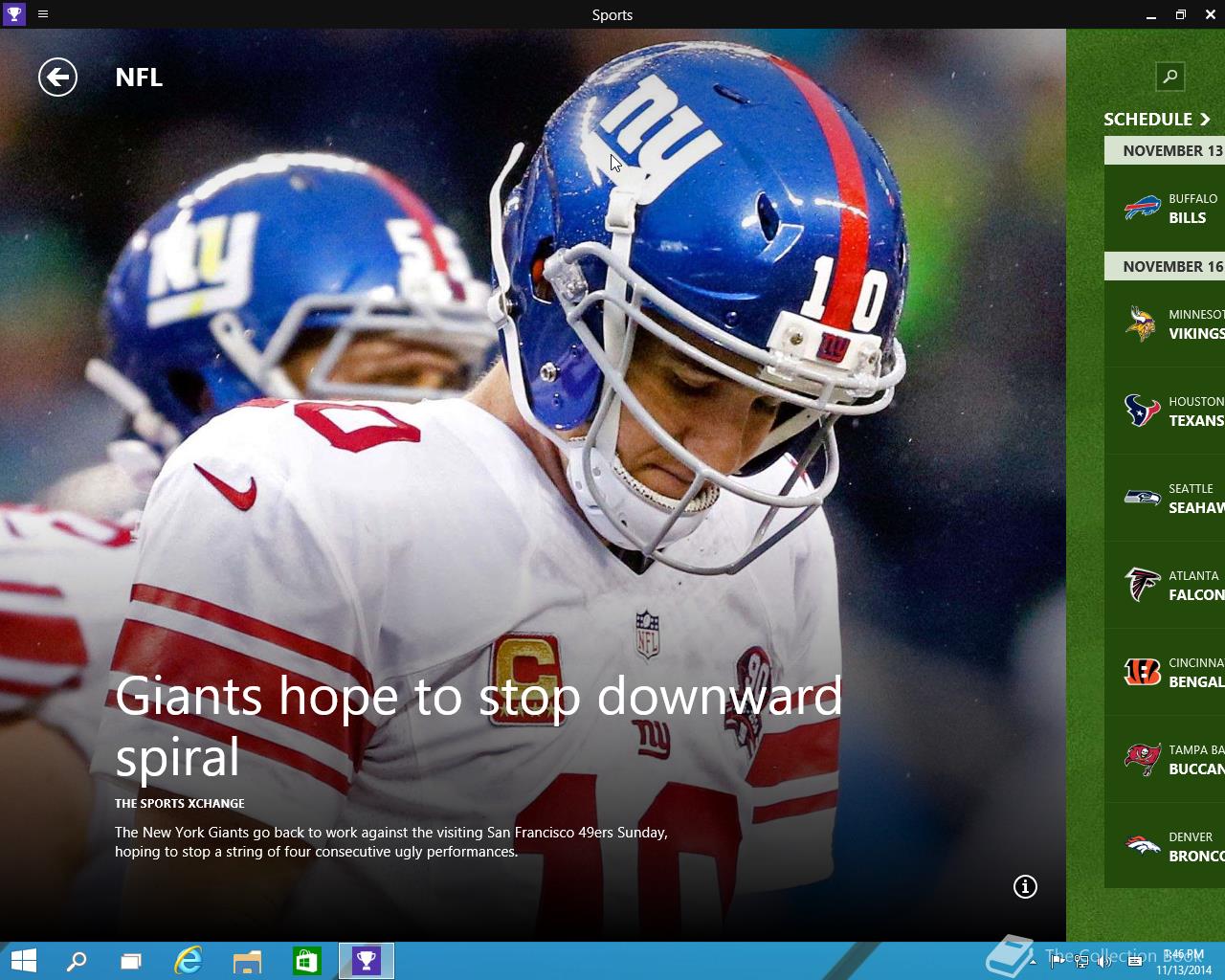This screenshot has width=1225, height=980.
Task: Open Task View on the taskbar
Action: click(131, 961)
